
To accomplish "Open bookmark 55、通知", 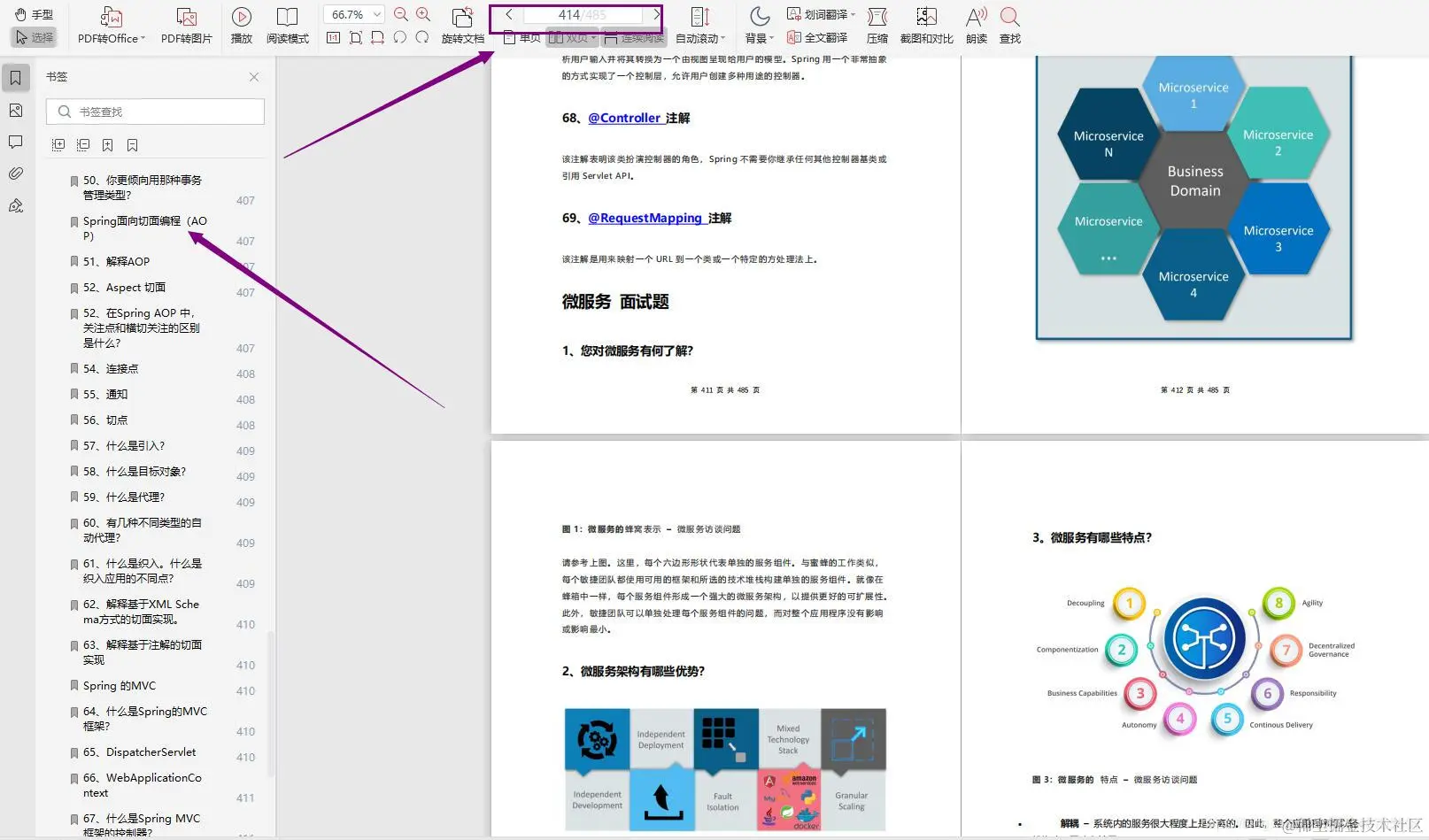I will click(x=105, y=394).
